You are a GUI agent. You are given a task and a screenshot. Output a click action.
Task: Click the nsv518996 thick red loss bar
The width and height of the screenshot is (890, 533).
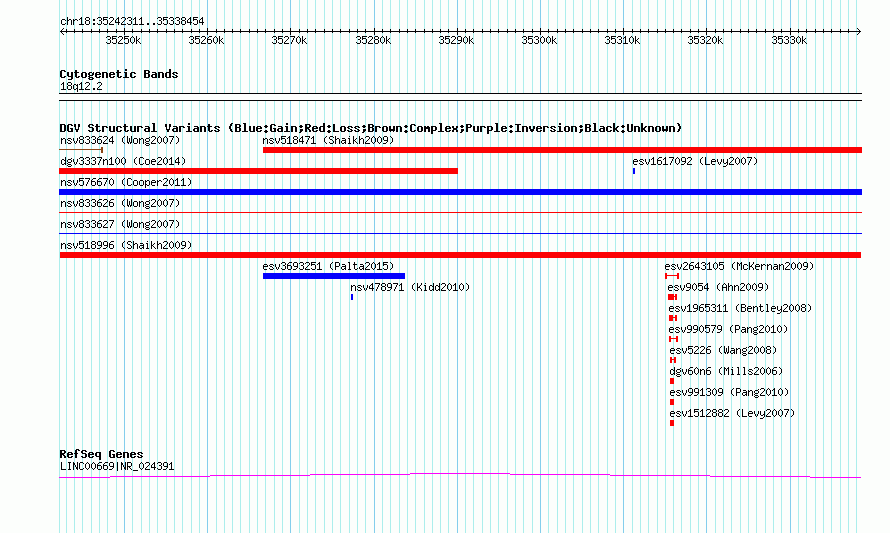coord(460,255)
